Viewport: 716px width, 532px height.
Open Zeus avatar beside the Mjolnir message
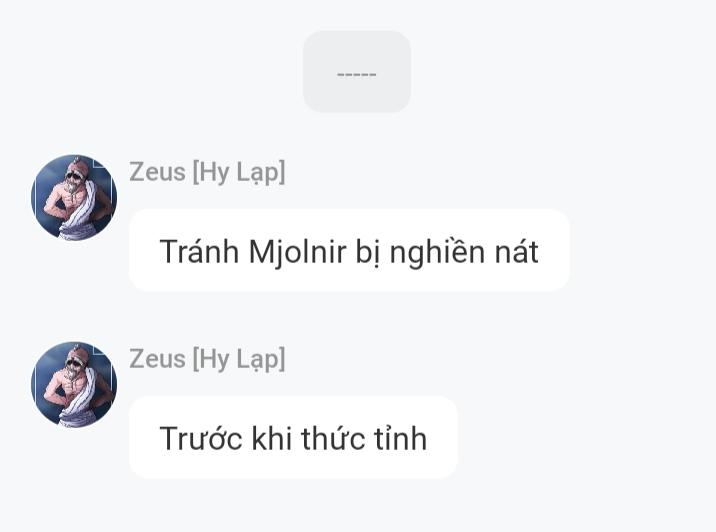(x=74, y=197)
